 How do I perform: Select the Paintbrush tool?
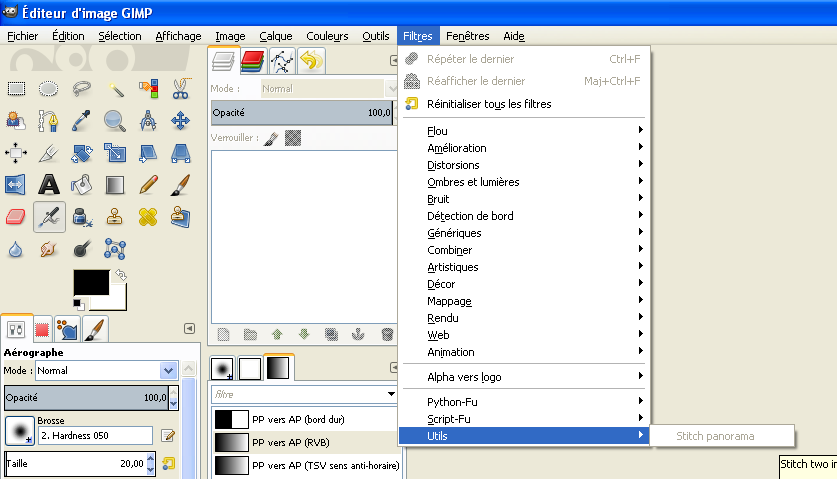[x=180, y=185]
